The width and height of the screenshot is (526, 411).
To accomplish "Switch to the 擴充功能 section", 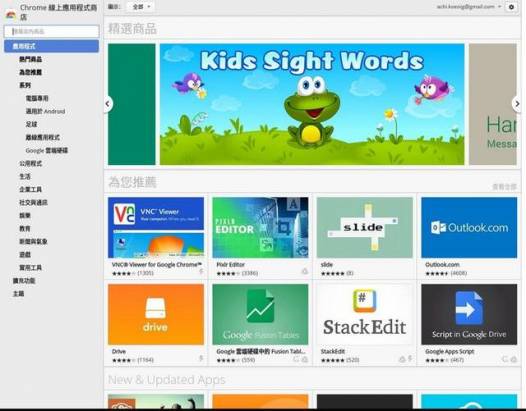I will tap(24, 281).
